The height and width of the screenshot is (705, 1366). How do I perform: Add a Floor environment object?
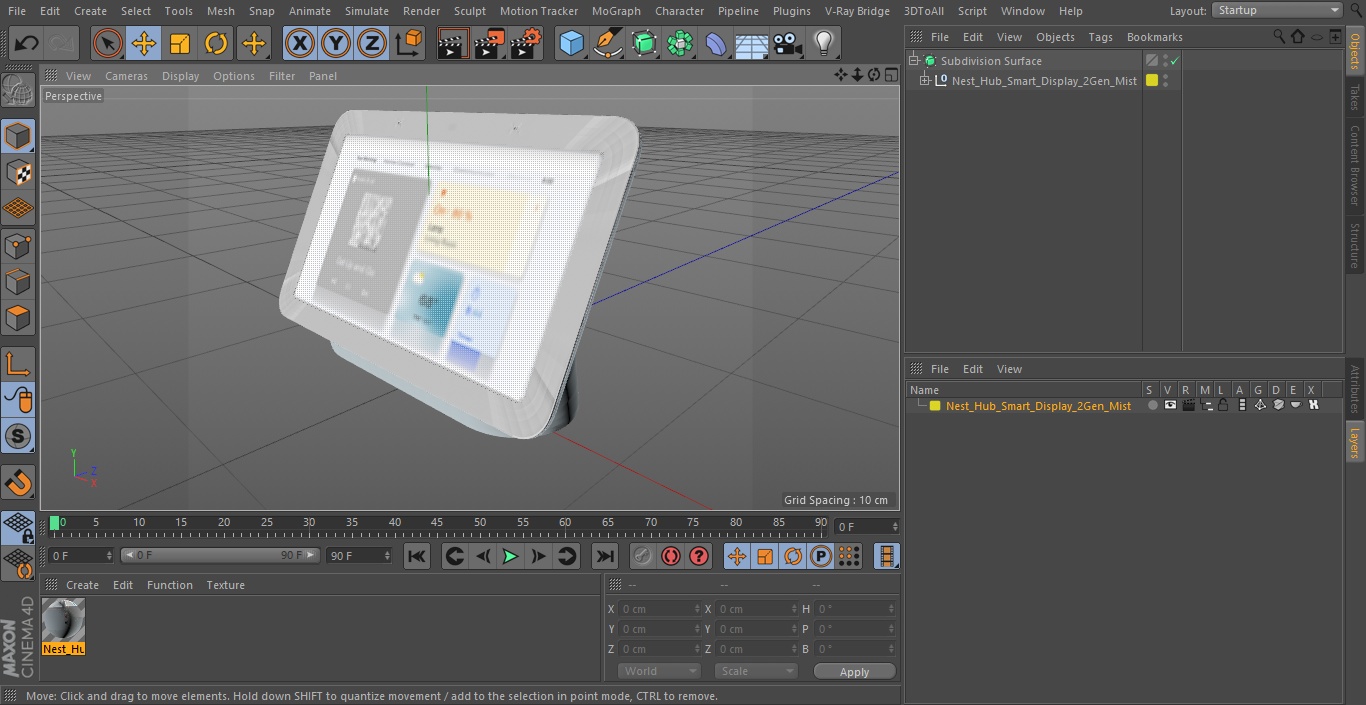[752, 43]
